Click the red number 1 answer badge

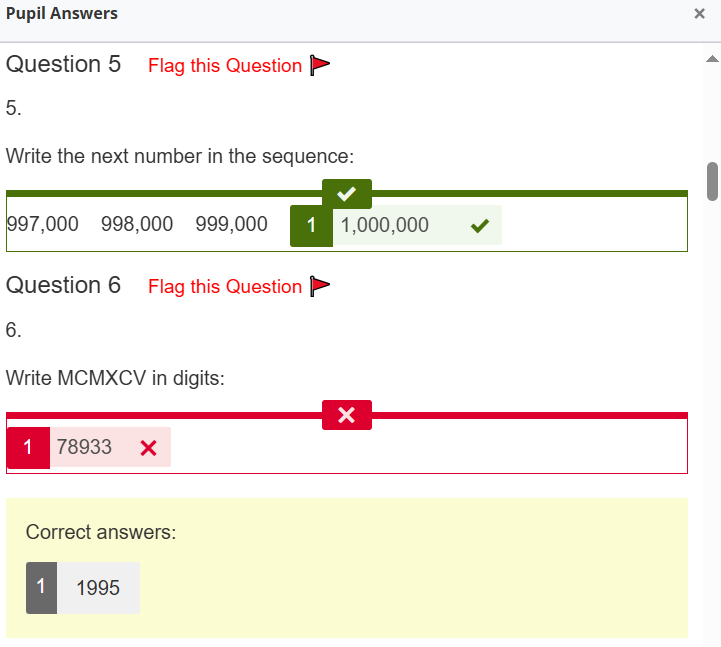point(28,447)
